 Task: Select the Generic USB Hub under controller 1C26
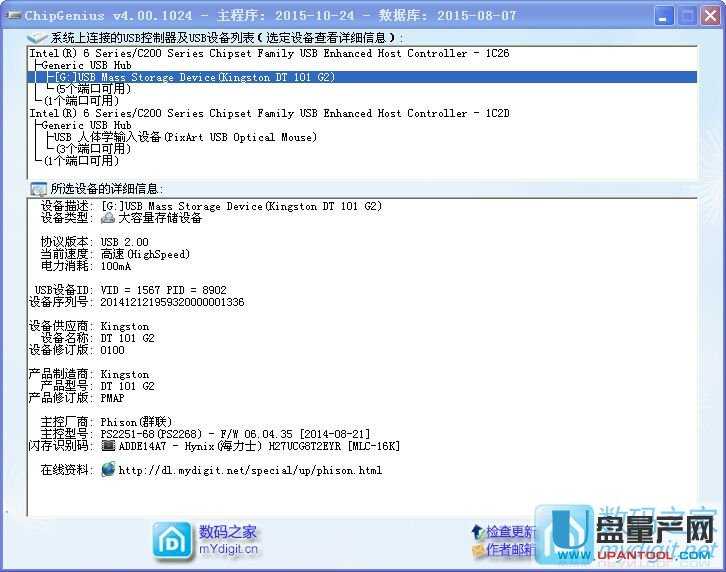tap(86, 65)
